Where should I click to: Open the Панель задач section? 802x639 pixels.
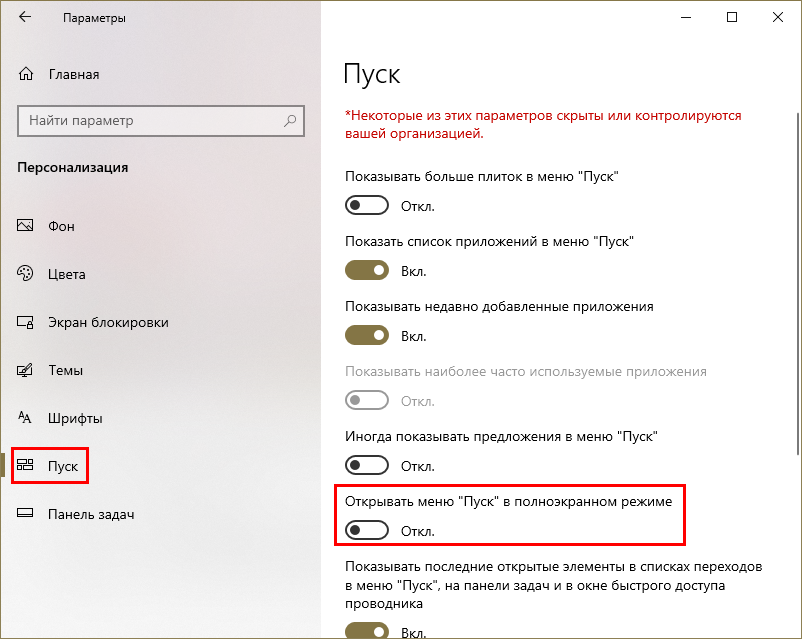coord(90,514)
